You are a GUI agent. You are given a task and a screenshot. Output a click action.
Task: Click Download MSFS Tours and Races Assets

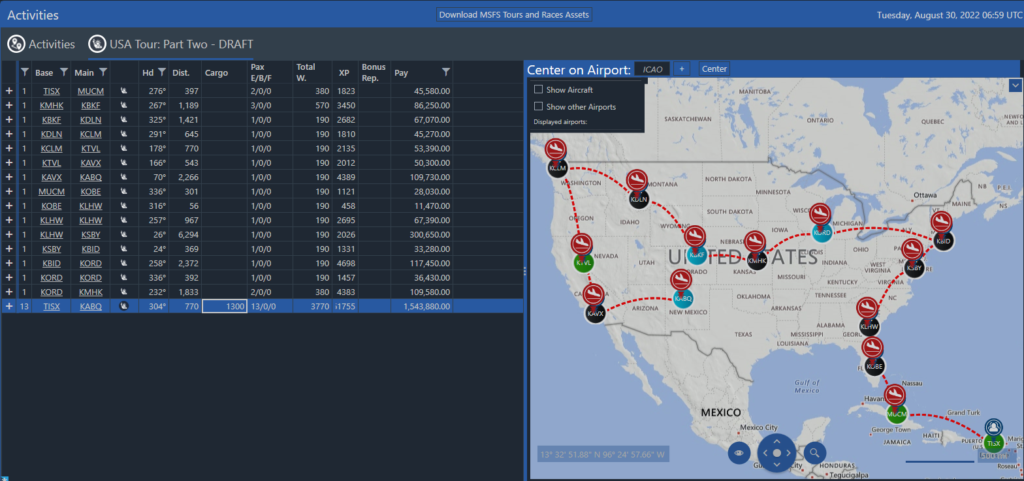pos(514,14)
